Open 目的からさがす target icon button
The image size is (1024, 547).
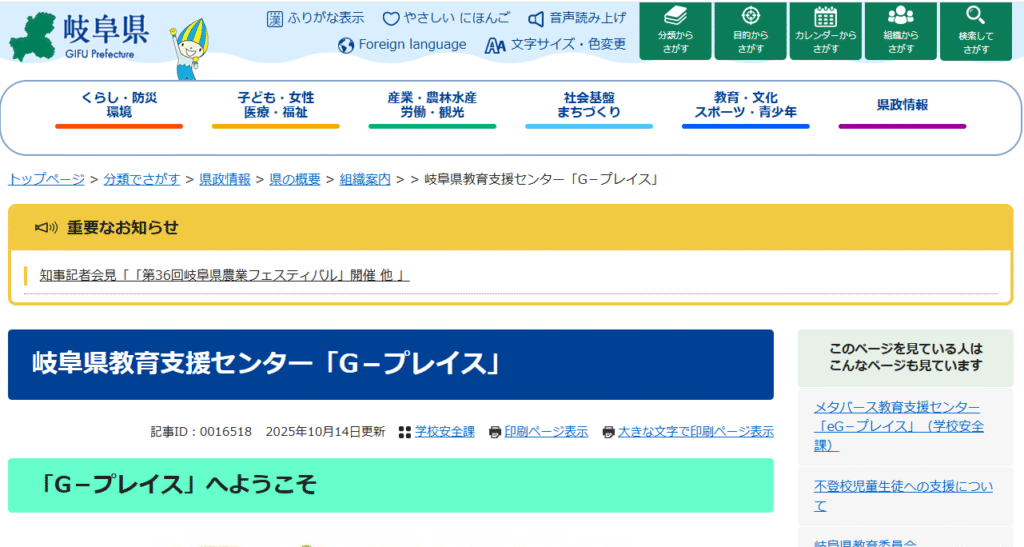750,30
